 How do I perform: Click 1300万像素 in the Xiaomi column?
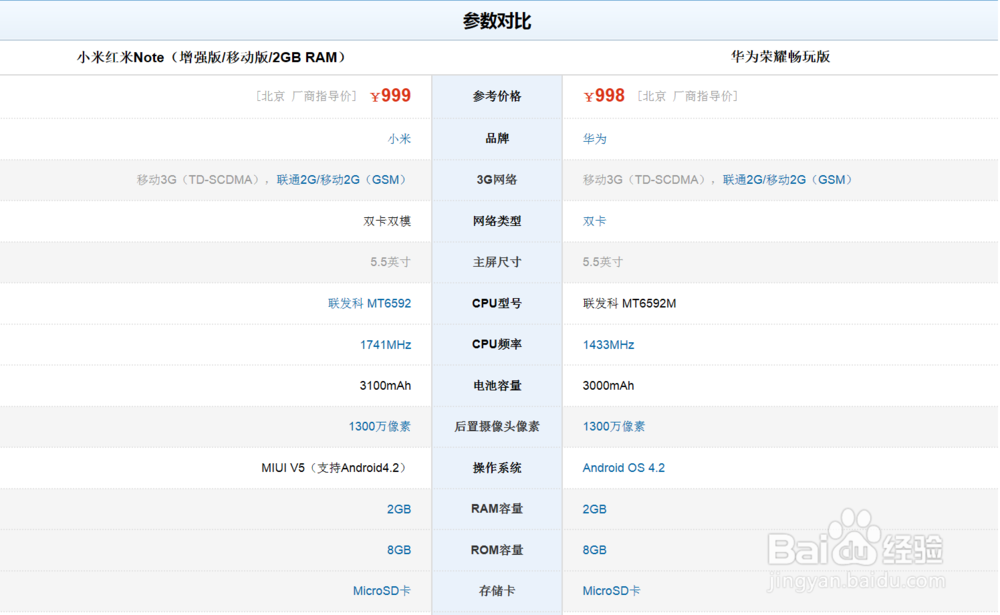pyautogui.click(x=379, y=426)
